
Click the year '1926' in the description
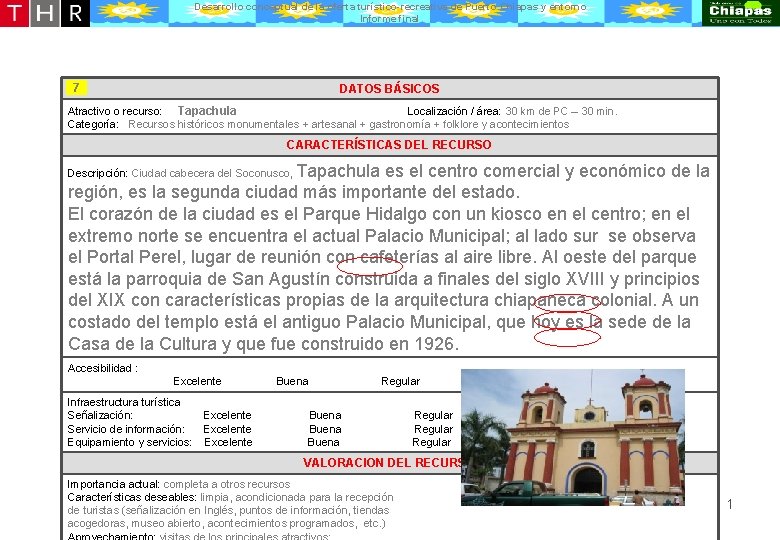point(436,344)
